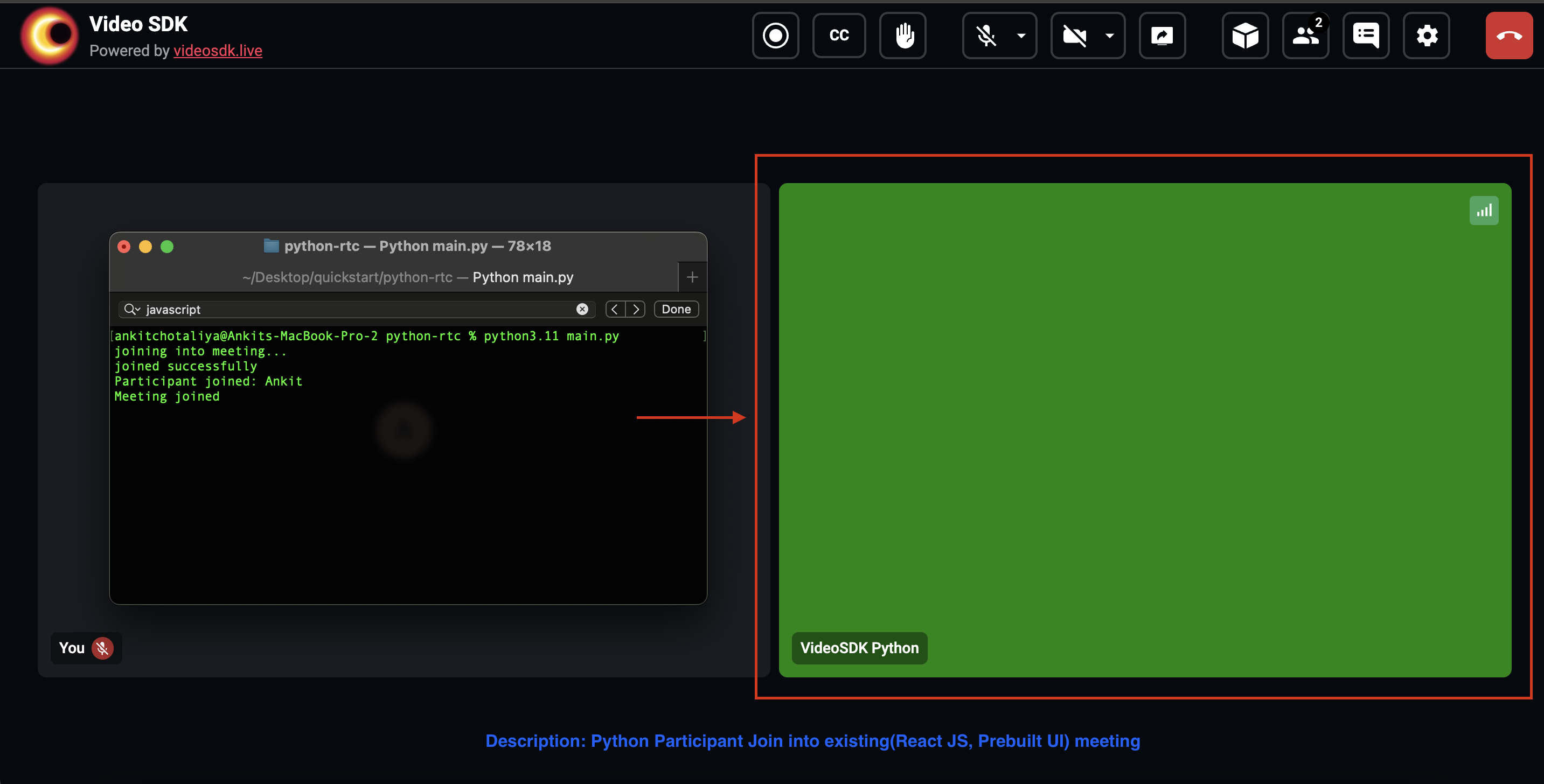Open the participants list
The image size is (1544, 784).
click(x=1305, y=36)
